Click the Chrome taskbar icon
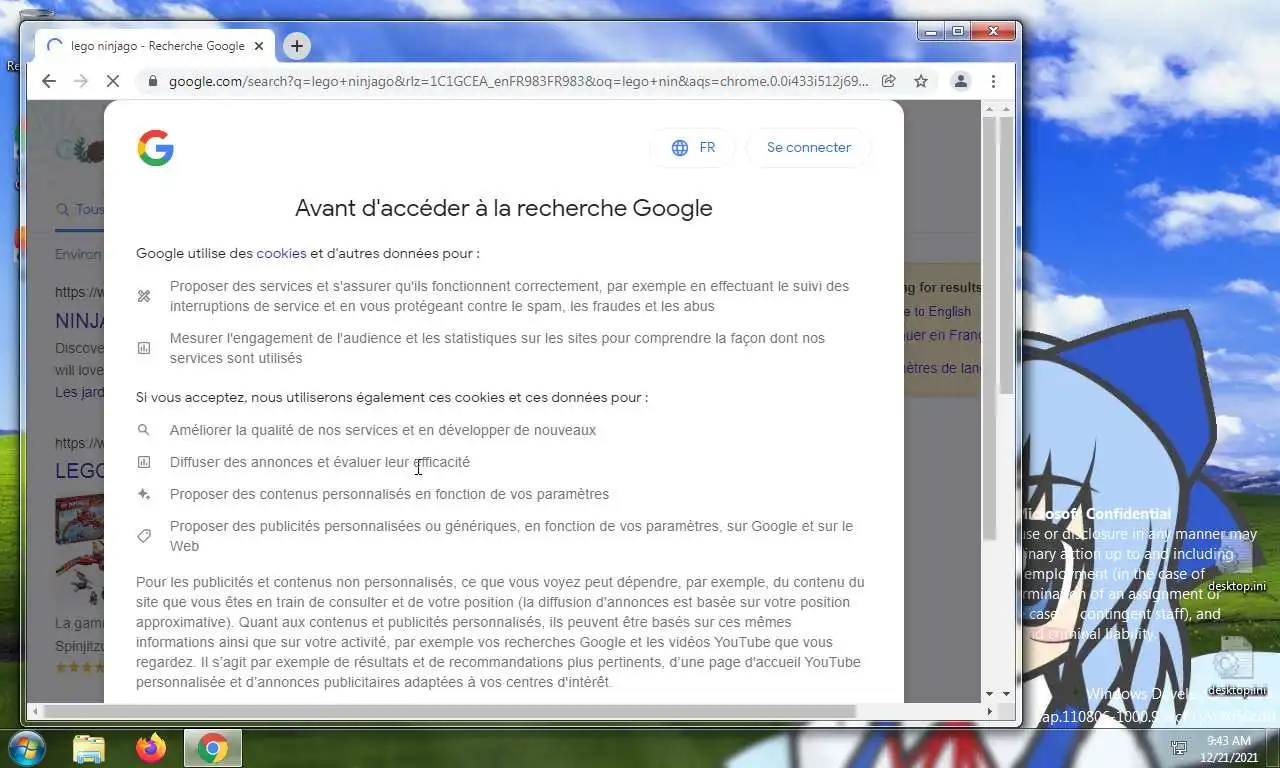The height and width of the screenshot is (768, 1280). [212, 748]
